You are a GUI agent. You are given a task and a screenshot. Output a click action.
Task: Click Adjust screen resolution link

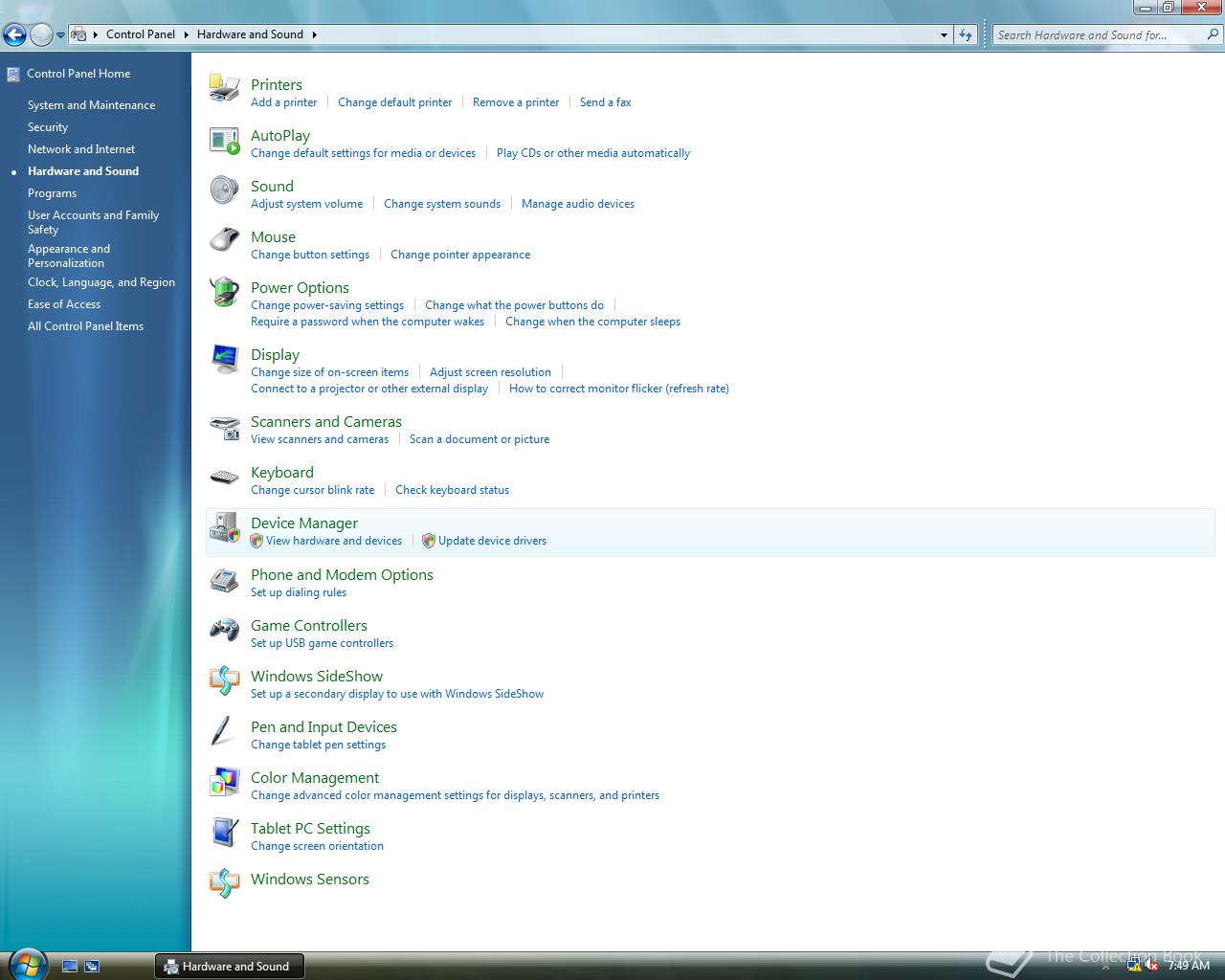click(490, 372)
